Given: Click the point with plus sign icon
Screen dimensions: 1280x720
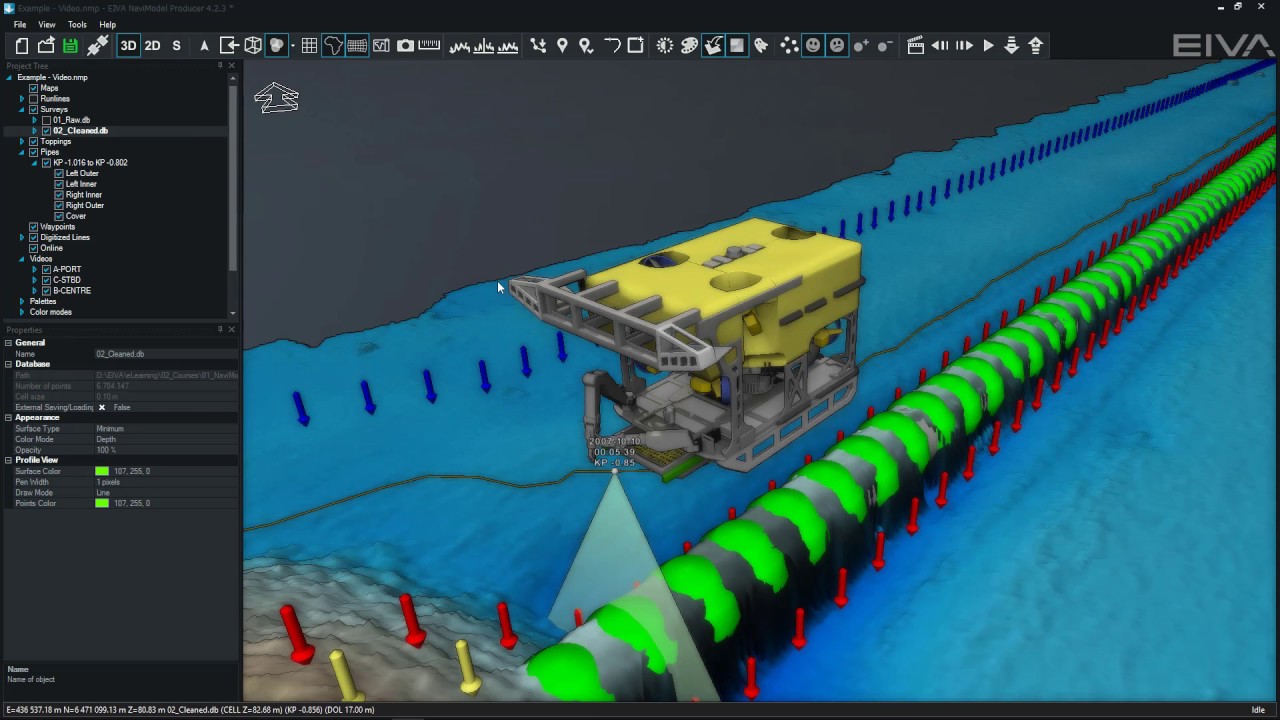Looking at the screenshot, I should 861,45.
